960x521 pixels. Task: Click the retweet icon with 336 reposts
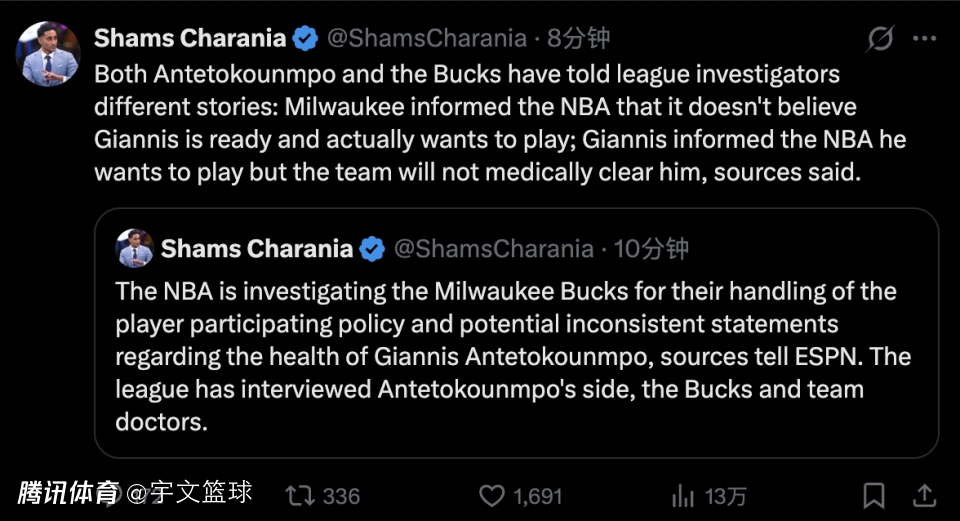tap(297, 495)
